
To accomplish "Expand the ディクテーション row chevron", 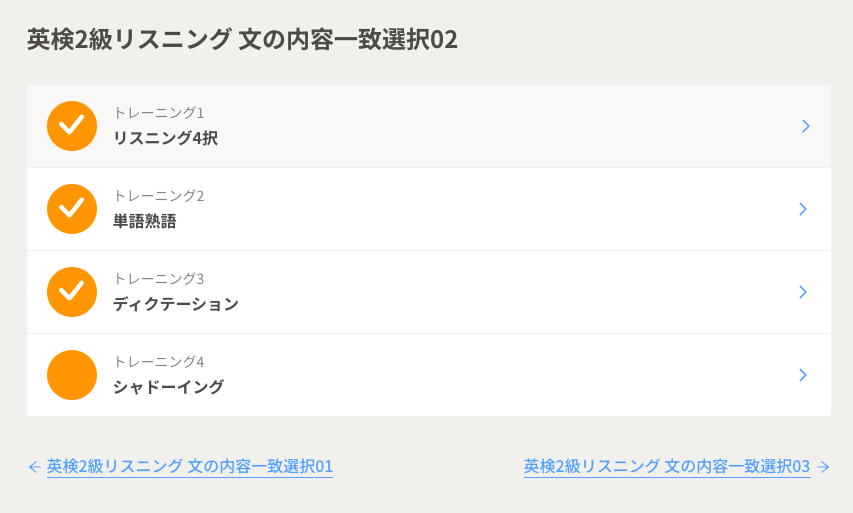I will (x=803, y=292).
